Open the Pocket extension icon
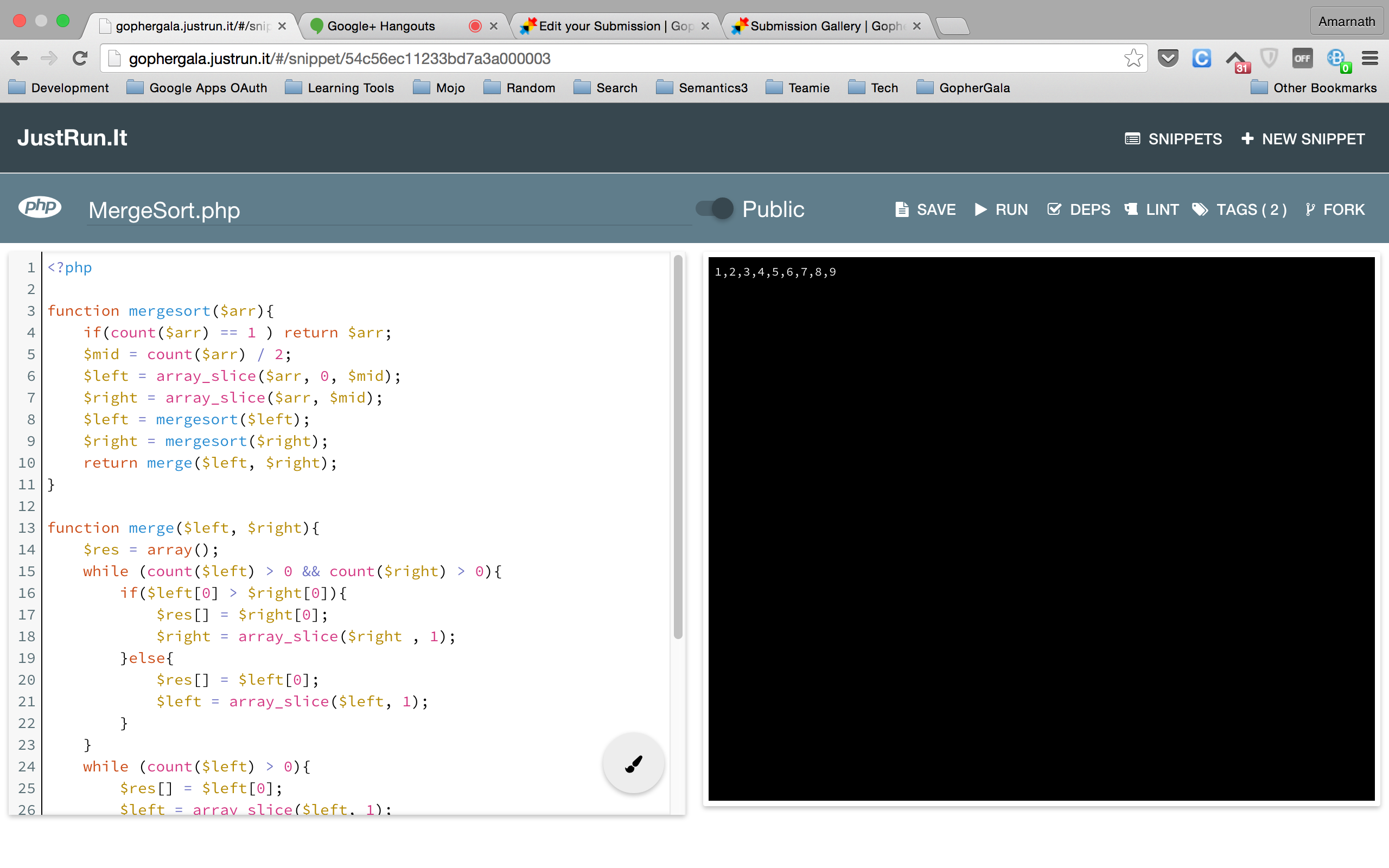 point(1168,58)
